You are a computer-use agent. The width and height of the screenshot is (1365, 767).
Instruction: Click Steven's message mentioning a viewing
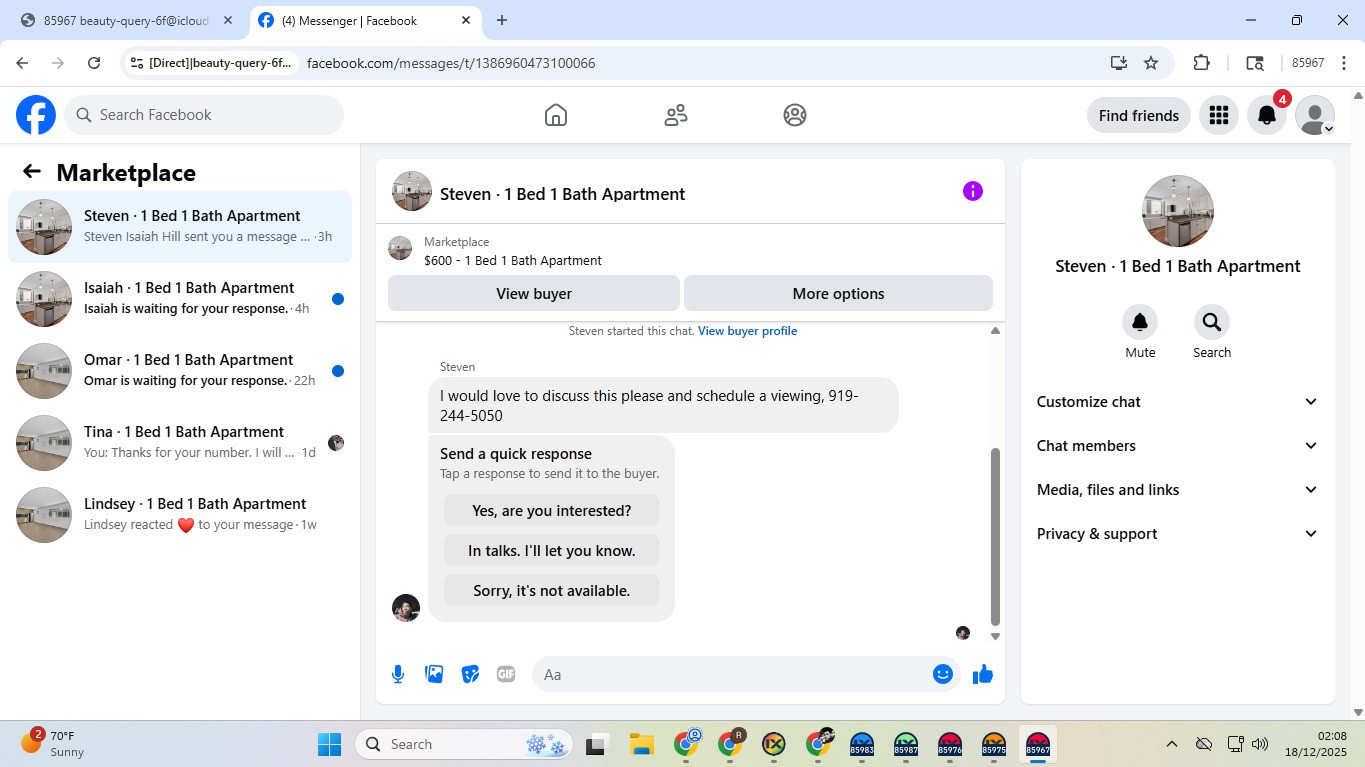(x=663, y=405)
